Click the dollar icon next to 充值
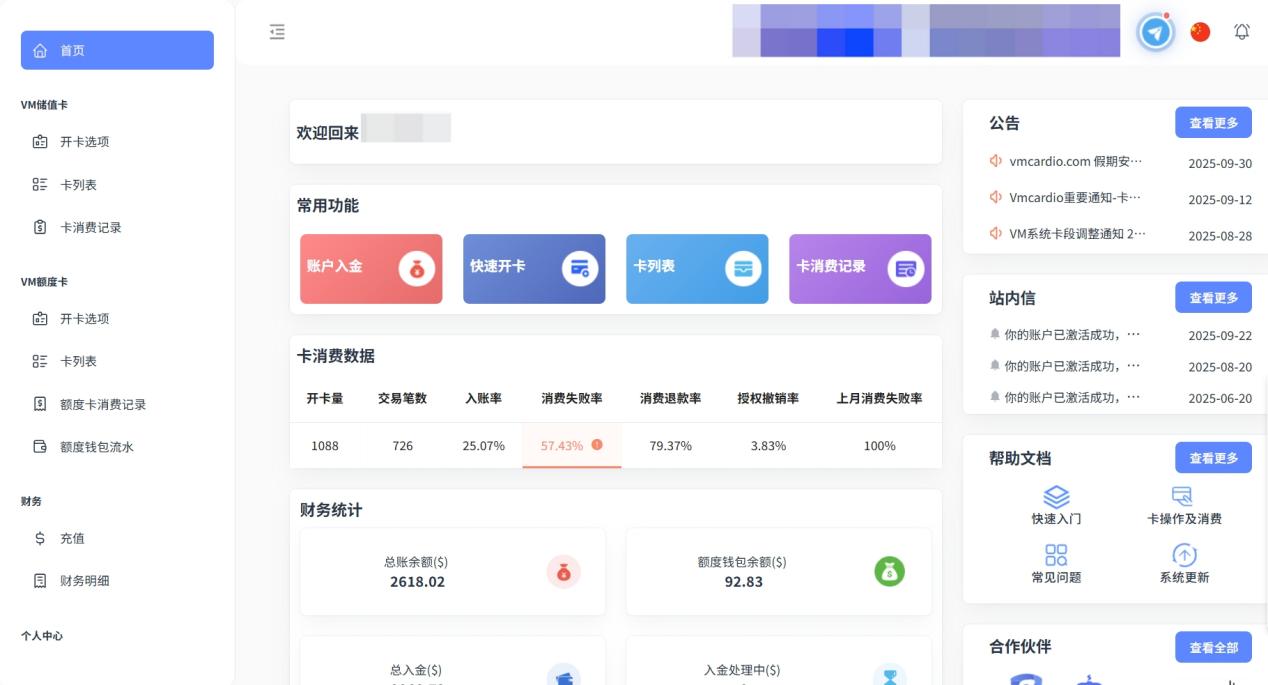The image size is (1268, 685). [40, 538]
